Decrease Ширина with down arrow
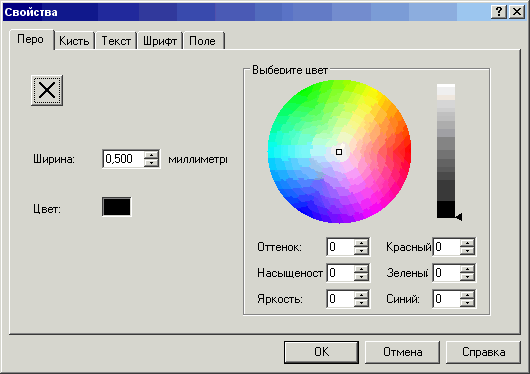The height and width of the screenshot is (374, 530). [151, 163]
